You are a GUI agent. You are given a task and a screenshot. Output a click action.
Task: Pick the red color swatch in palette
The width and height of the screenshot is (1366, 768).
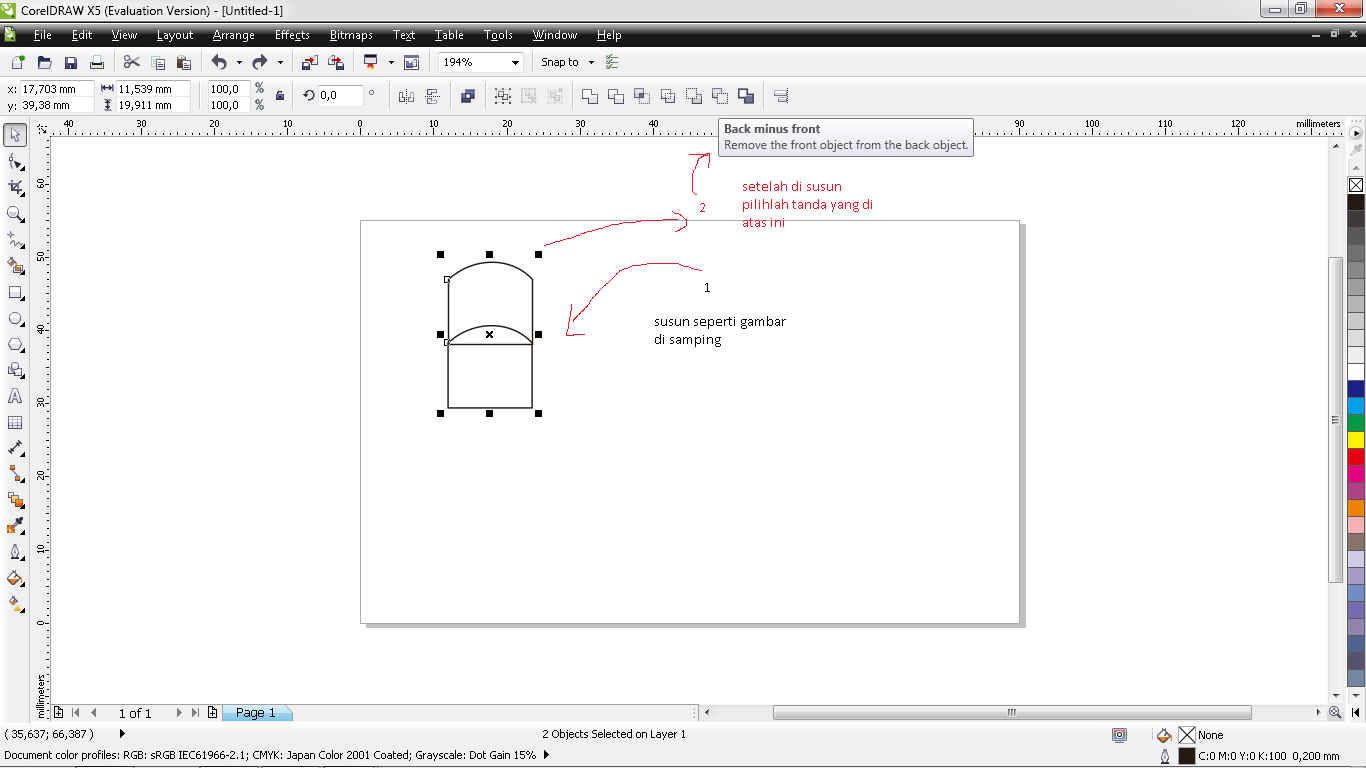tap(1356, 457)
